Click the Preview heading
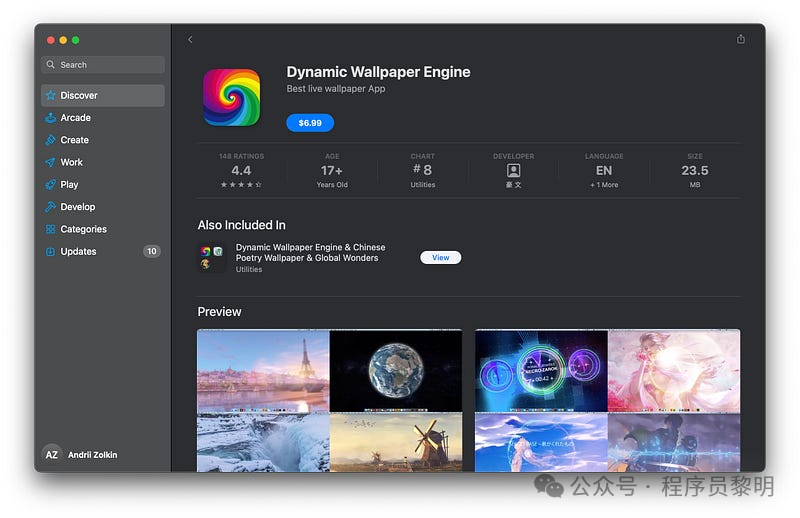 pos(219,312)
